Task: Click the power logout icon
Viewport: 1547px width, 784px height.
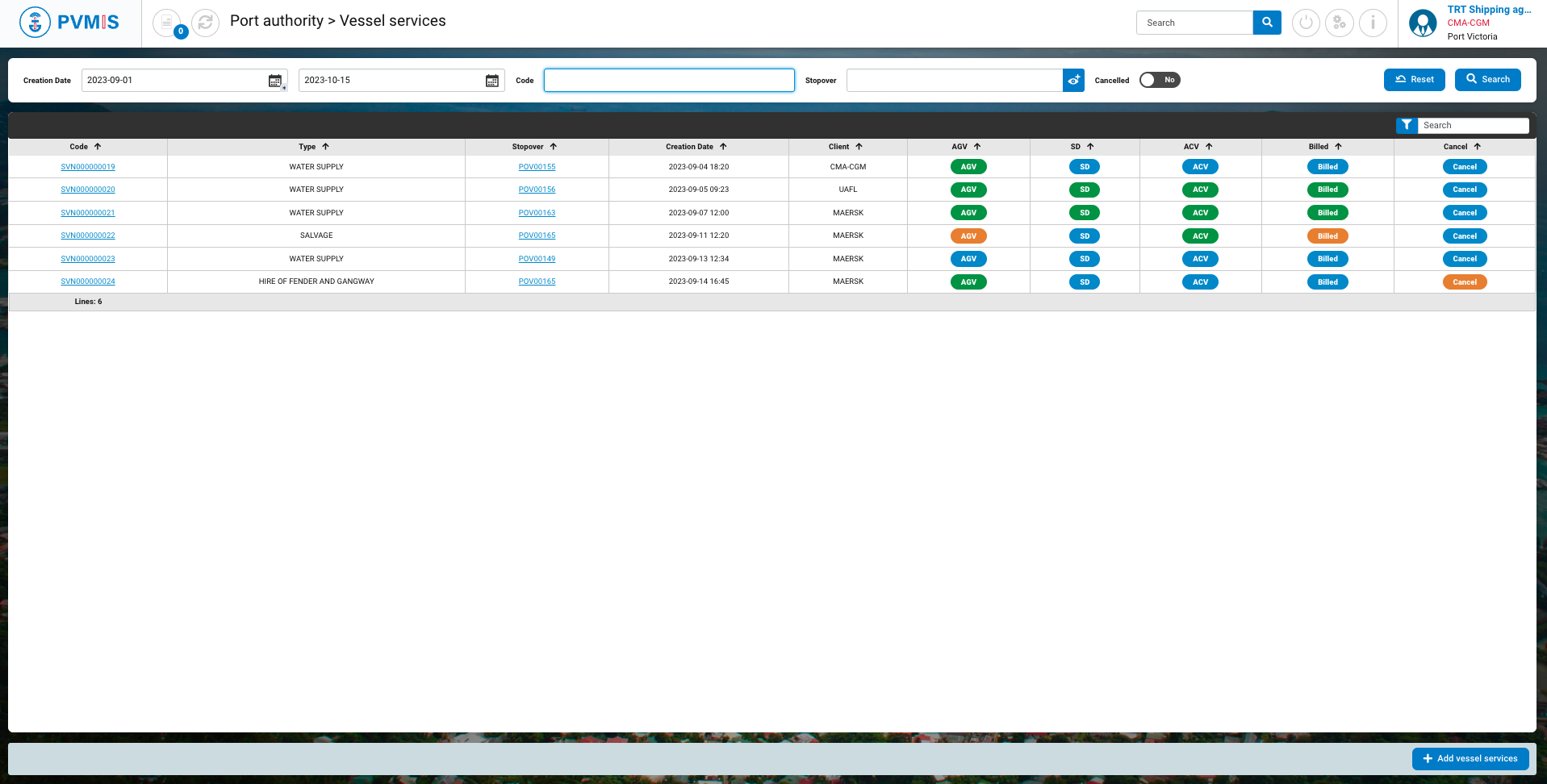Action: 1306,23
